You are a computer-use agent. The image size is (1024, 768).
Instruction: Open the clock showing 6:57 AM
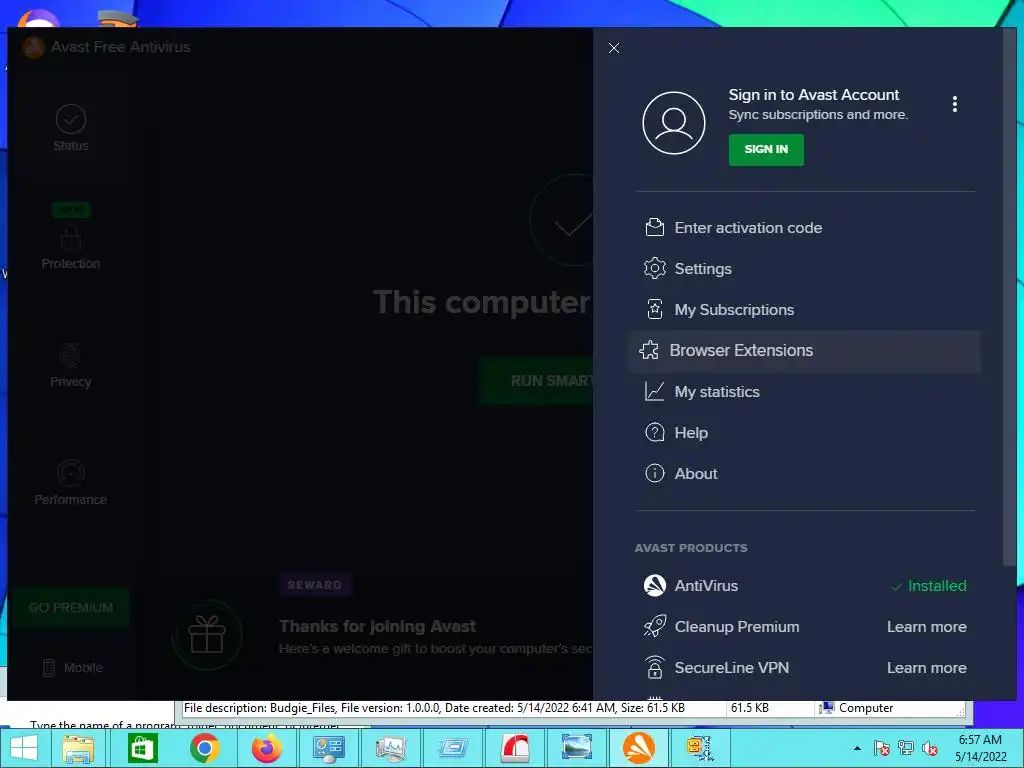[980, 748]
